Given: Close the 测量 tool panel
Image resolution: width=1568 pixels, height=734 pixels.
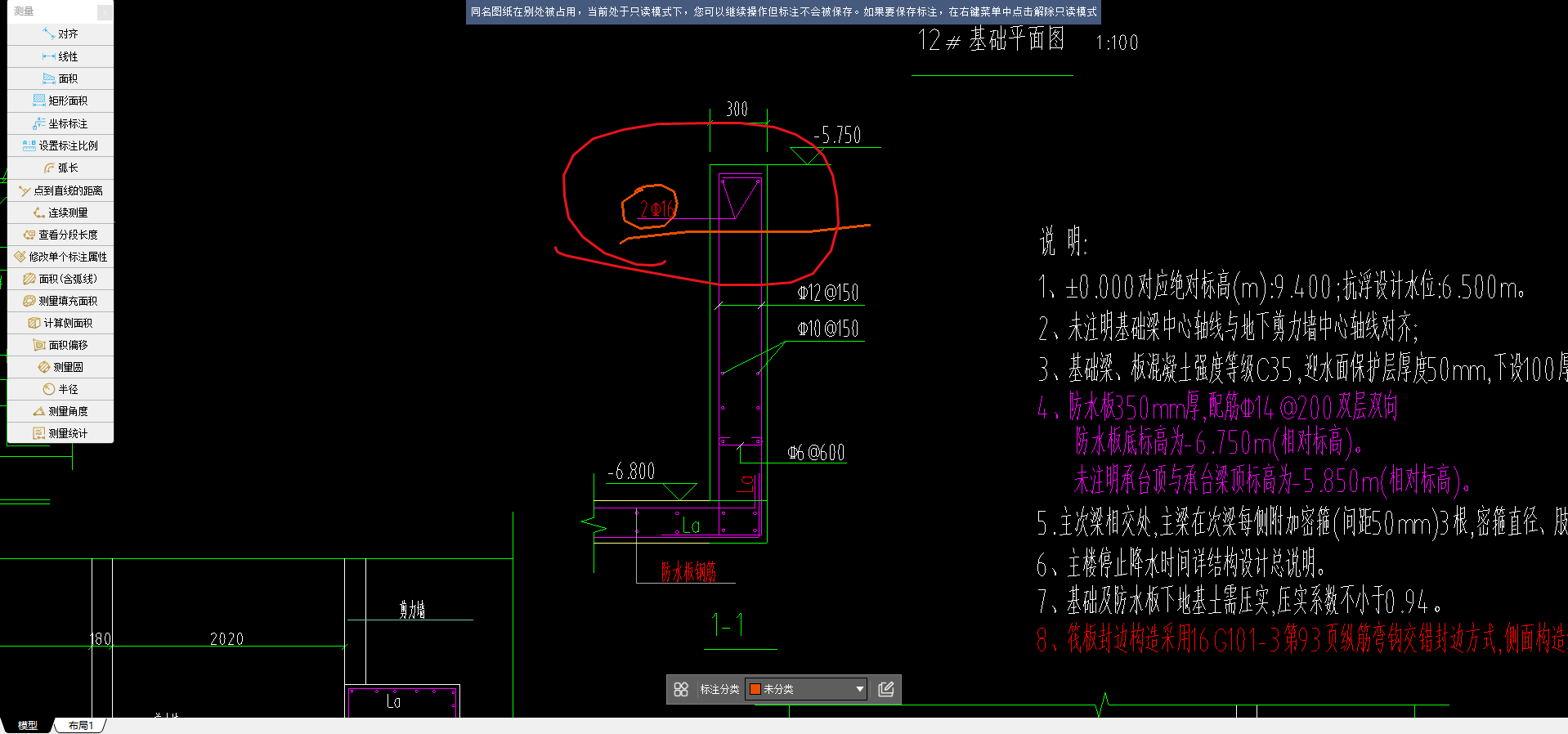Looking at the screenshot, I should 105,11.
